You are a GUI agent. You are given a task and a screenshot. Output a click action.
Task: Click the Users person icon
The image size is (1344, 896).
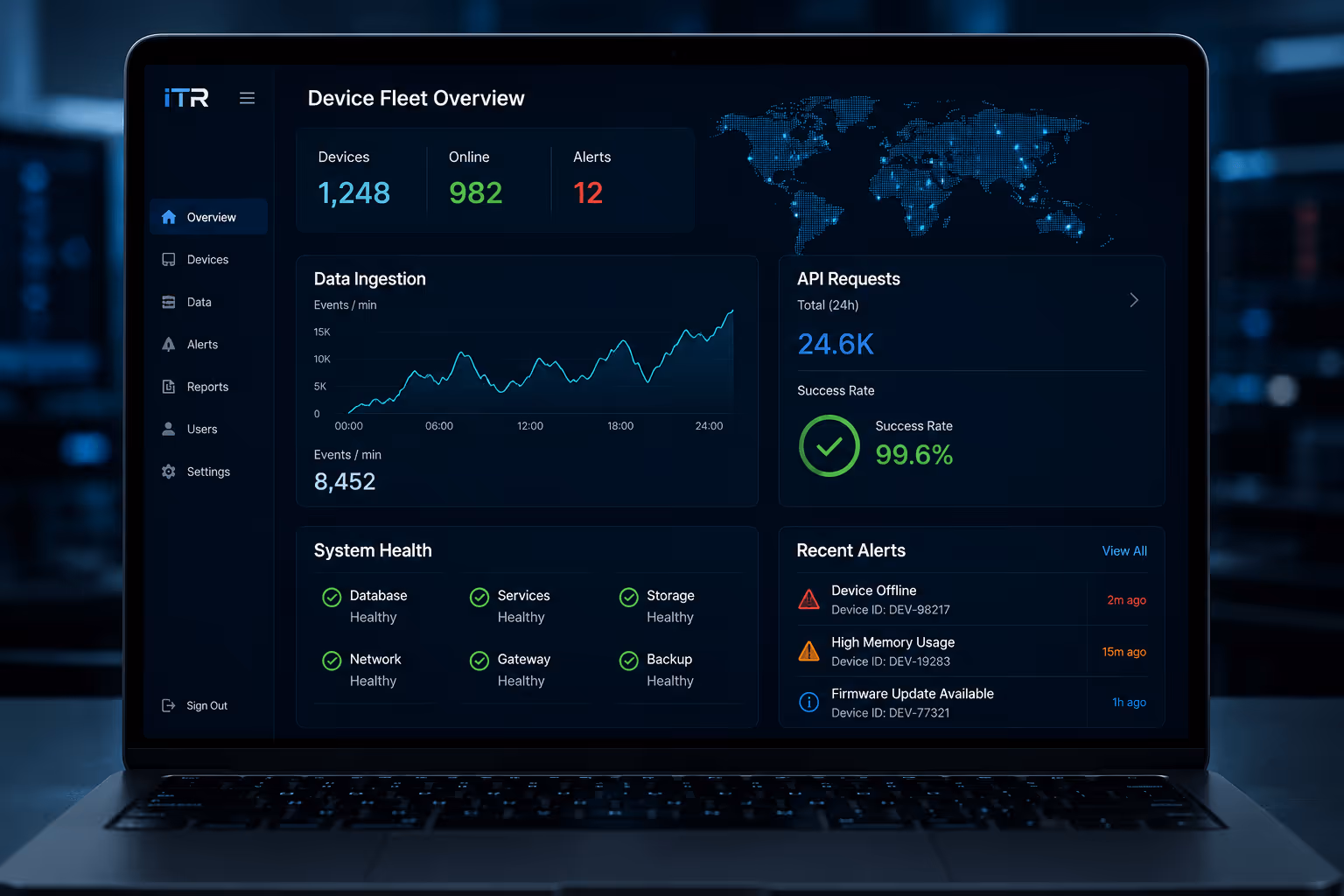(x=169, y=429)
